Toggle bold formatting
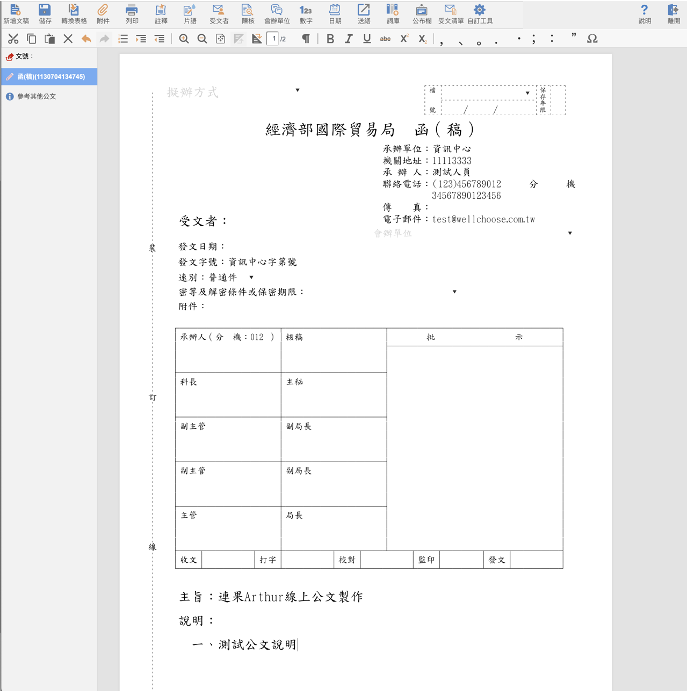Image resolution: width=688 pixels, height=692 pixels. pyautogui.click(x=330, y=39)
